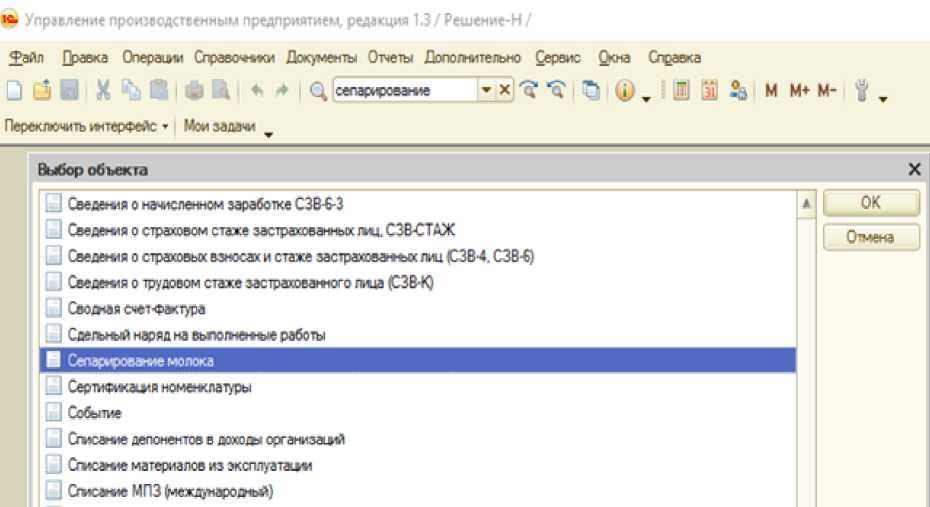Select 'Сертификация номенклатуры' row
The width and height of the screenshot is (930, 507).
click(x=417, y=387)
